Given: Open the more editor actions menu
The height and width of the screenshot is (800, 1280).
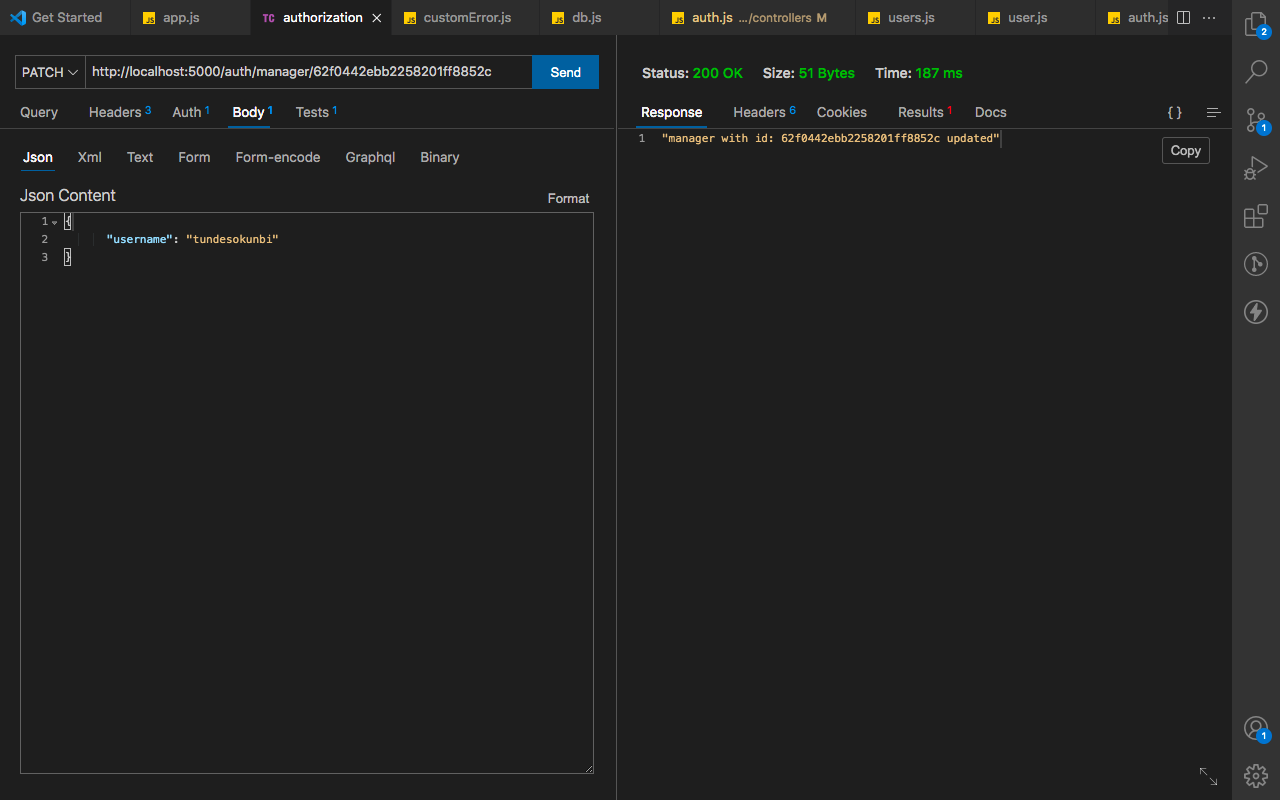Looking at the screenshot, I should pyautogui.click(x=1209, y=17).
